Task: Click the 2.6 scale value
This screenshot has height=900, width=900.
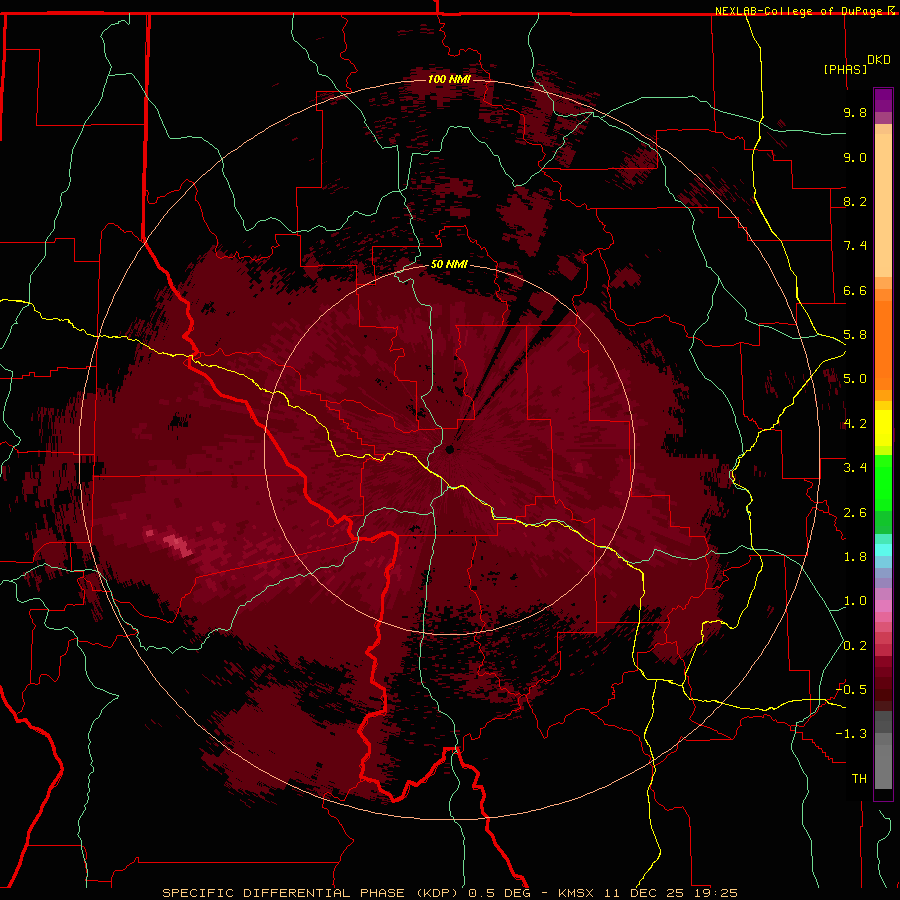Action: point(855,513)
